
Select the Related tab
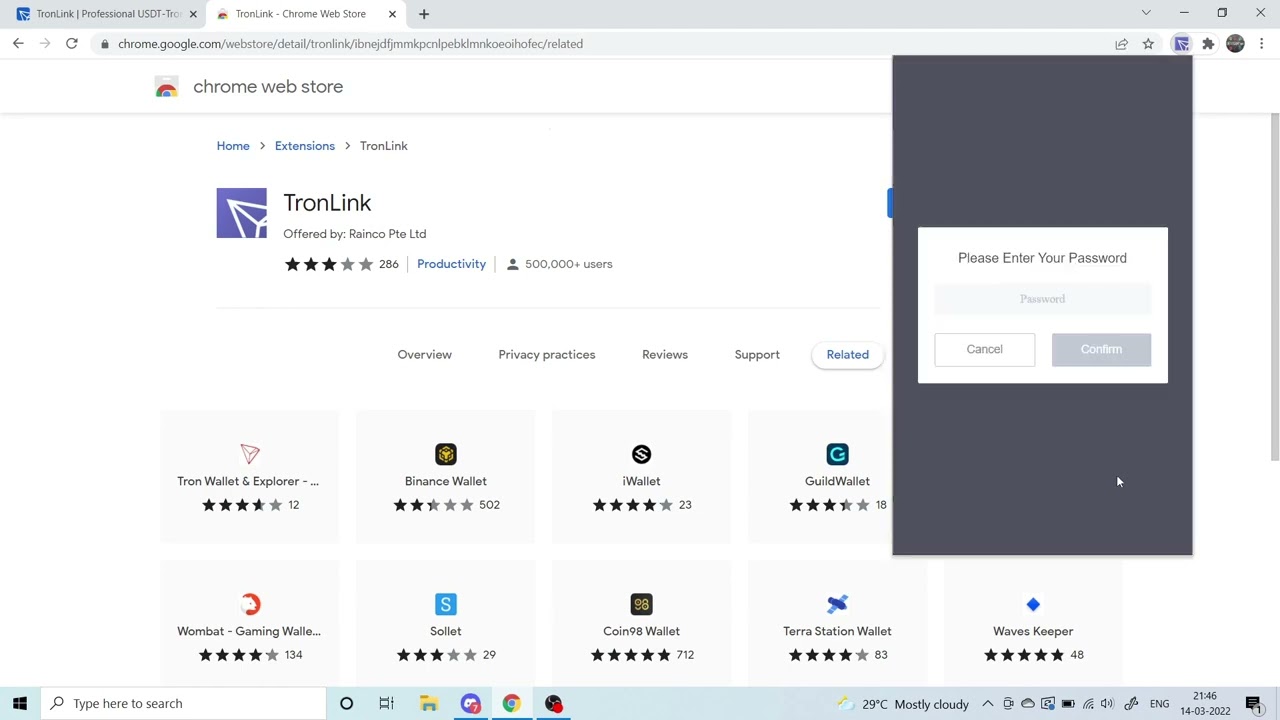coord(848,354)
